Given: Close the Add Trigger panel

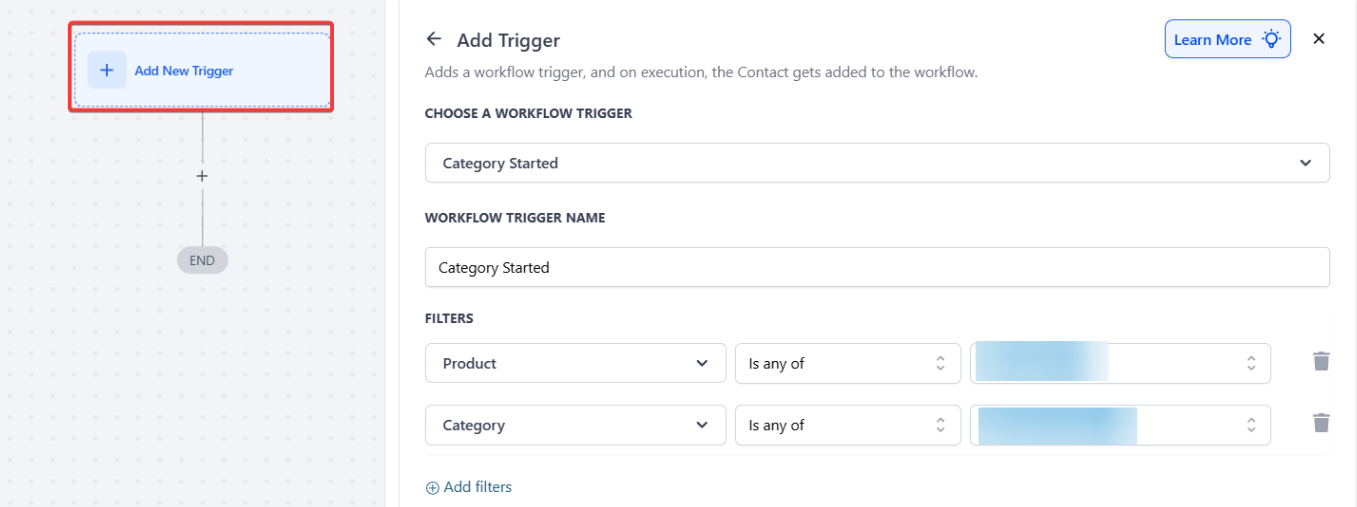Looking at the screenshot, I should click(1318, 39).
